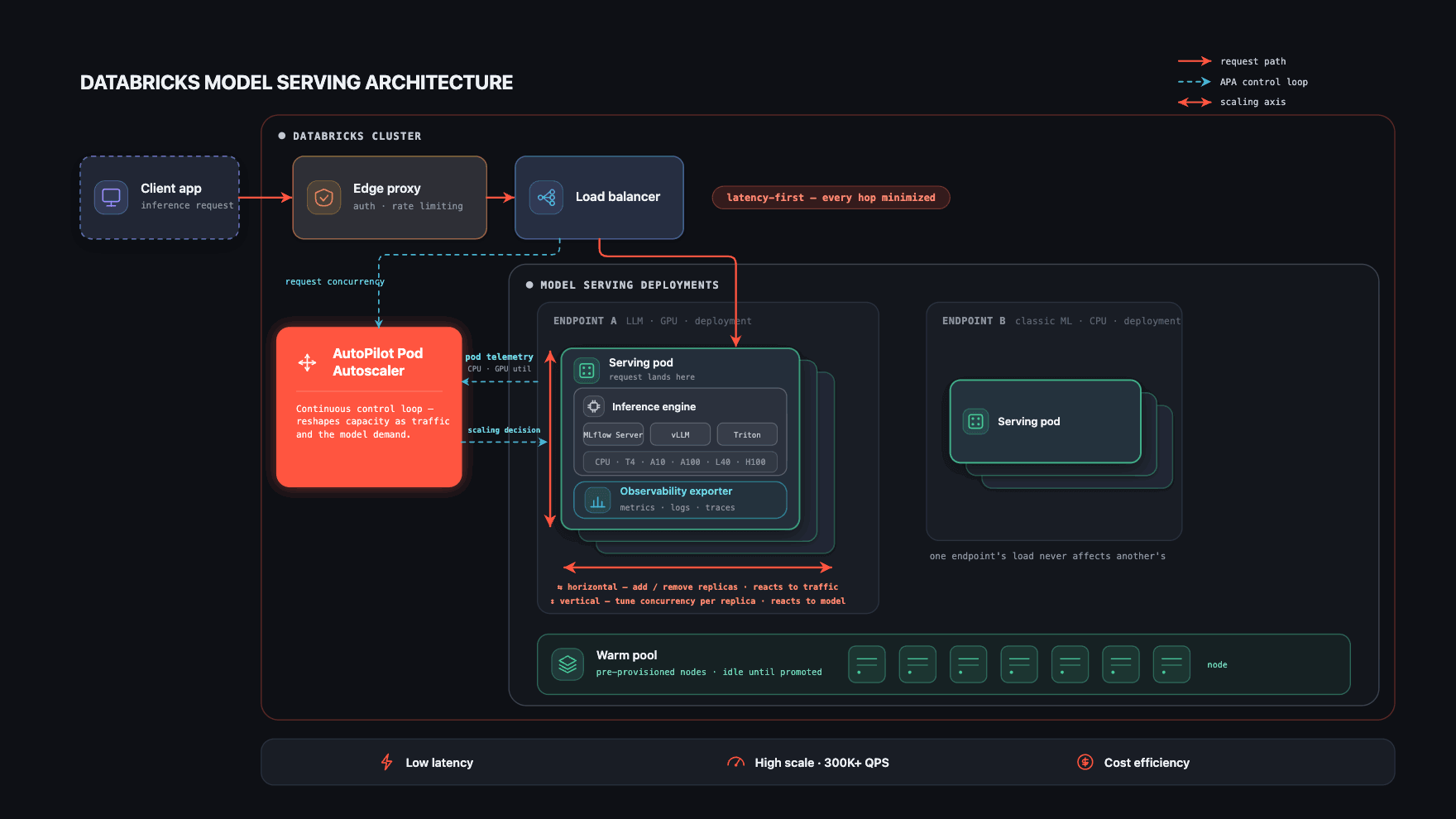Click the "Client app" title

pyautogui.click(x=171, y=189)
